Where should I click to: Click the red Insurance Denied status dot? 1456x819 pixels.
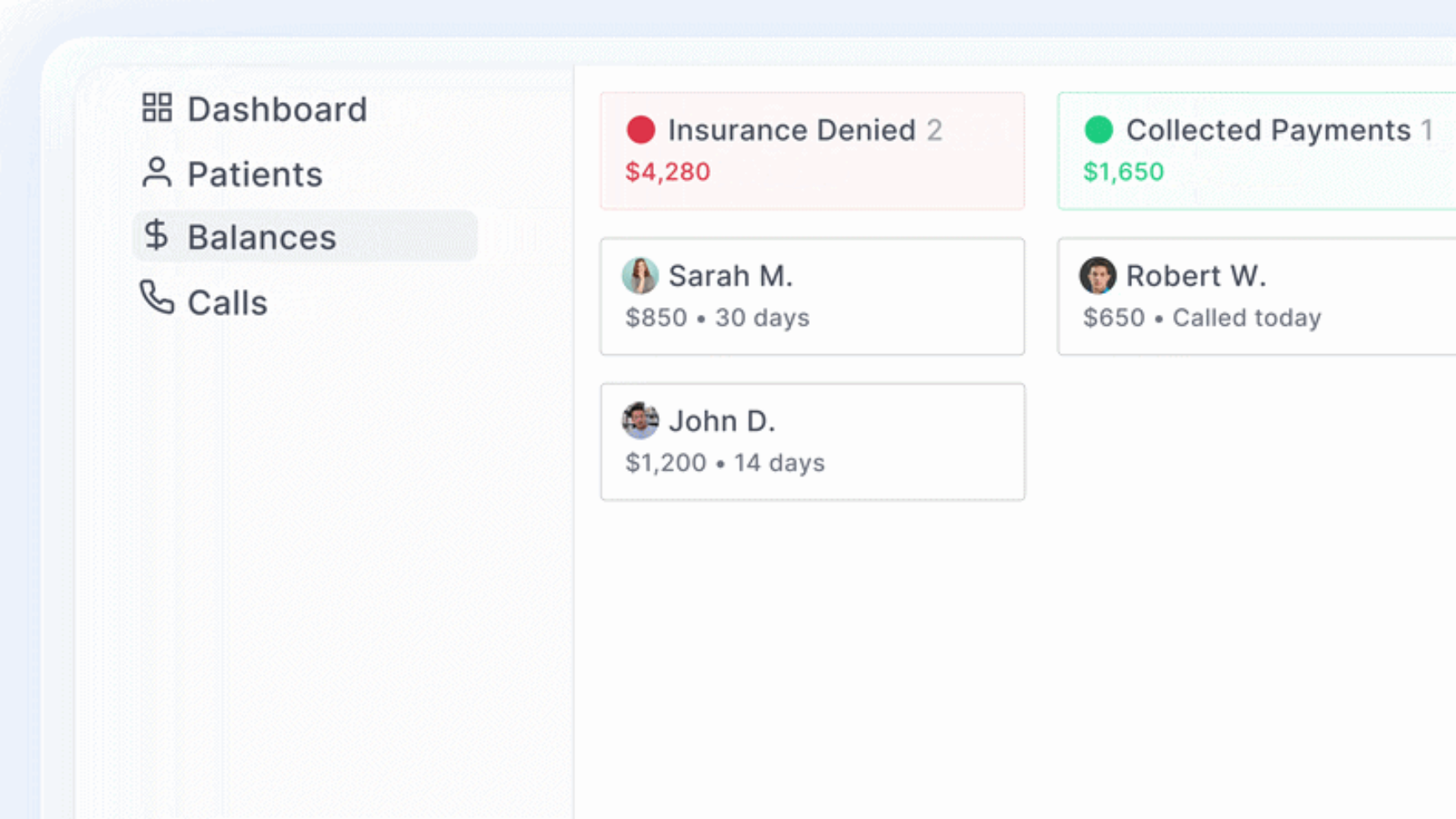[x=641, y=130]
